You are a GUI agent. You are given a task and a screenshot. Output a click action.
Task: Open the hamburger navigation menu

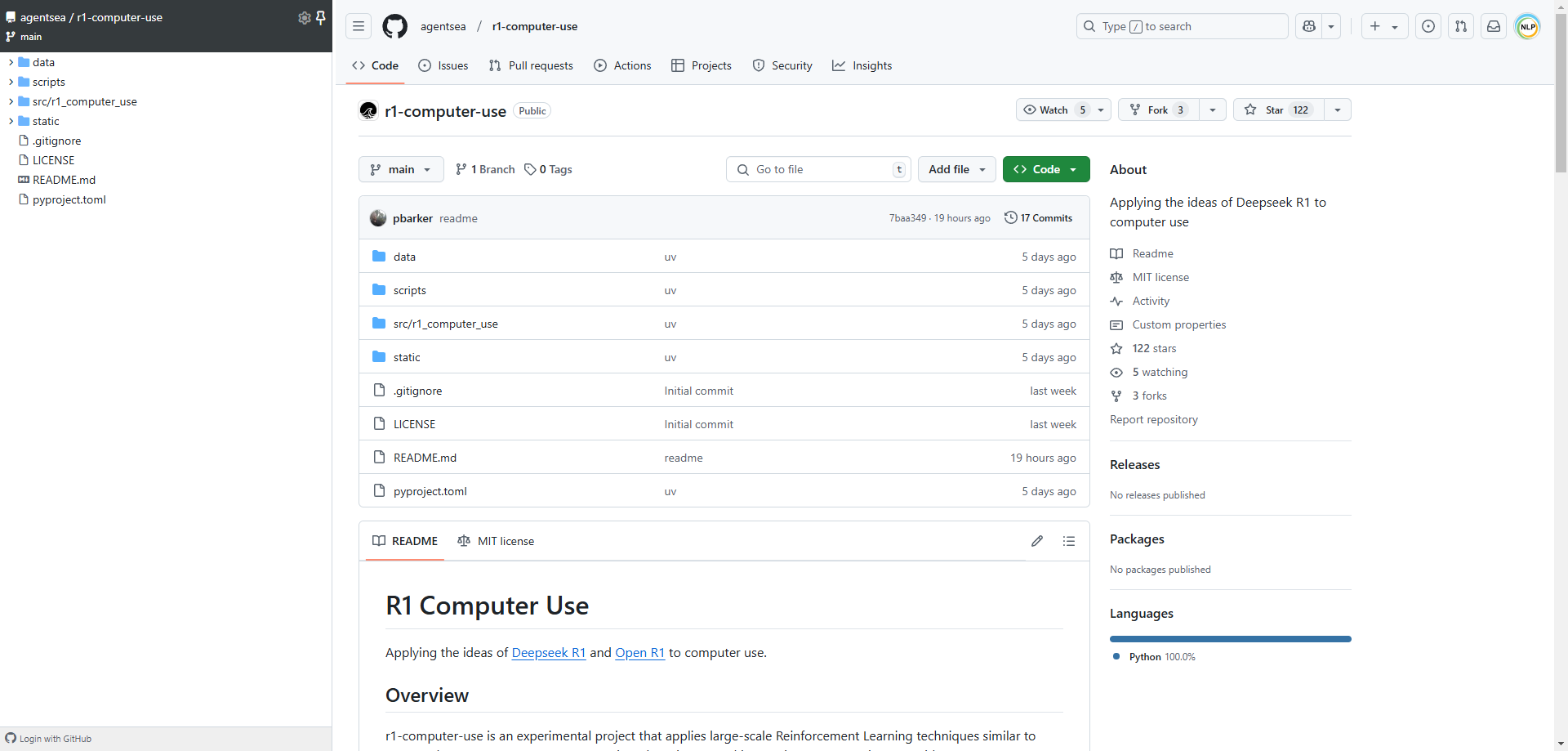(359, 26)
